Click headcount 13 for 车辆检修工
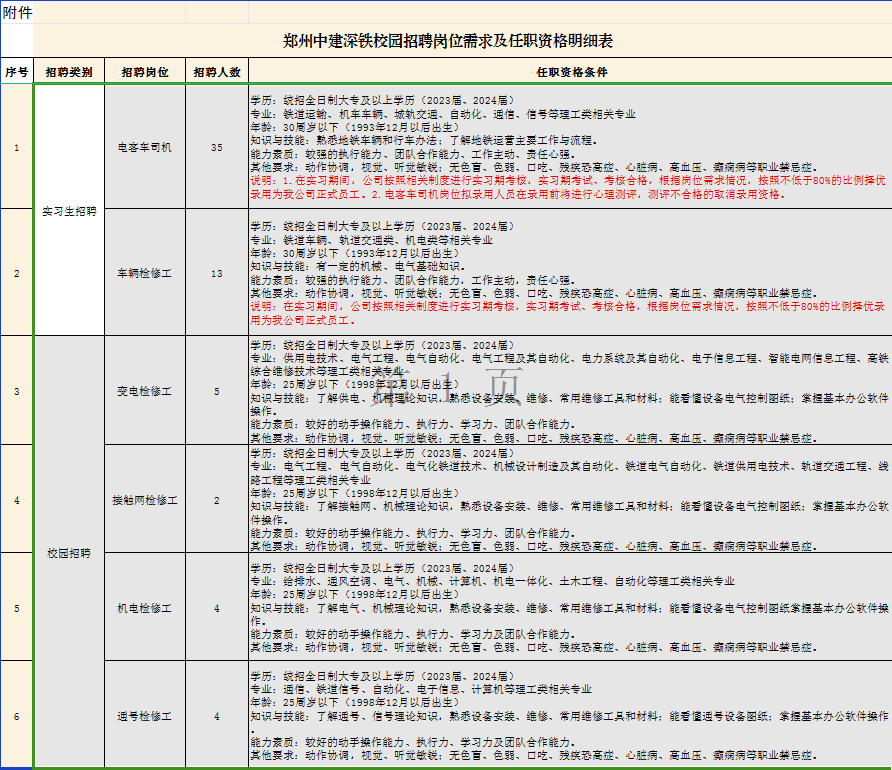The image size is (892, 770). (217, 273)
